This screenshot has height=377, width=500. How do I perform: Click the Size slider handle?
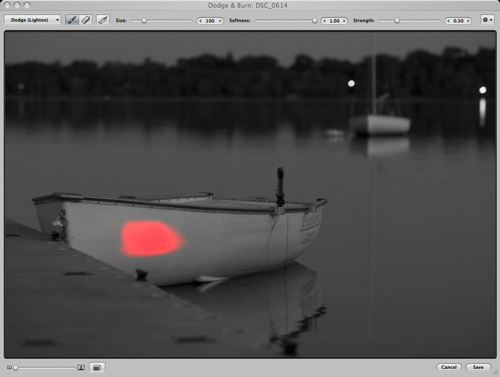(144, 21)
